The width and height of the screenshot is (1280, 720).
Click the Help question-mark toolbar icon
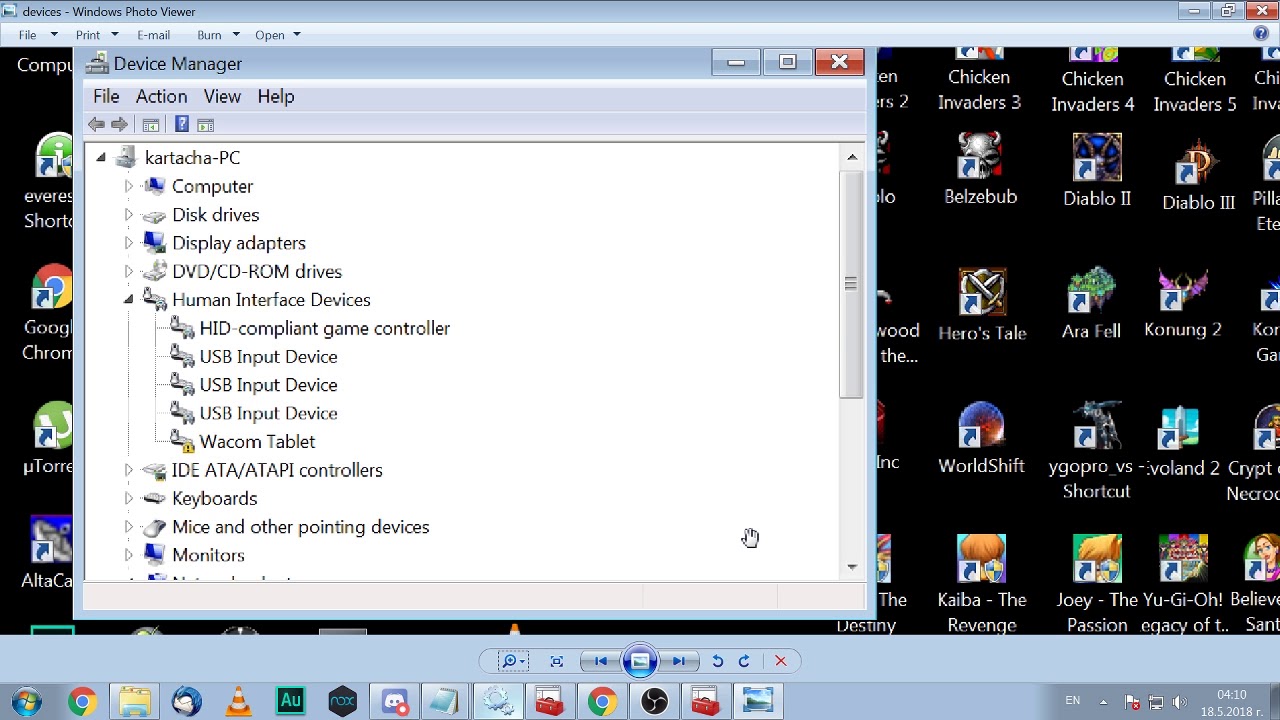(x=181, y=124)
